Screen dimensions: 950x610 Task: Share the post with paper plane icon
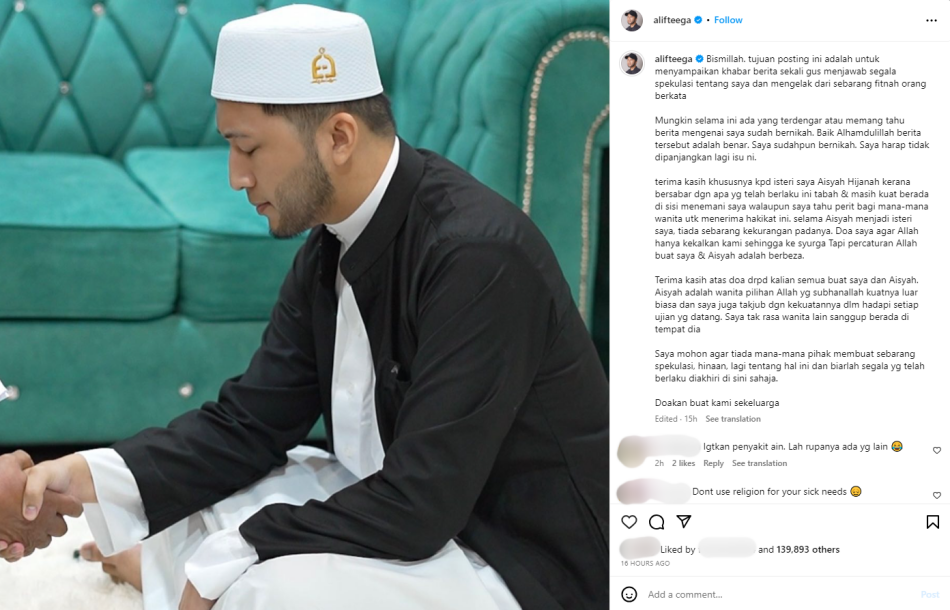tap(684, 521)
